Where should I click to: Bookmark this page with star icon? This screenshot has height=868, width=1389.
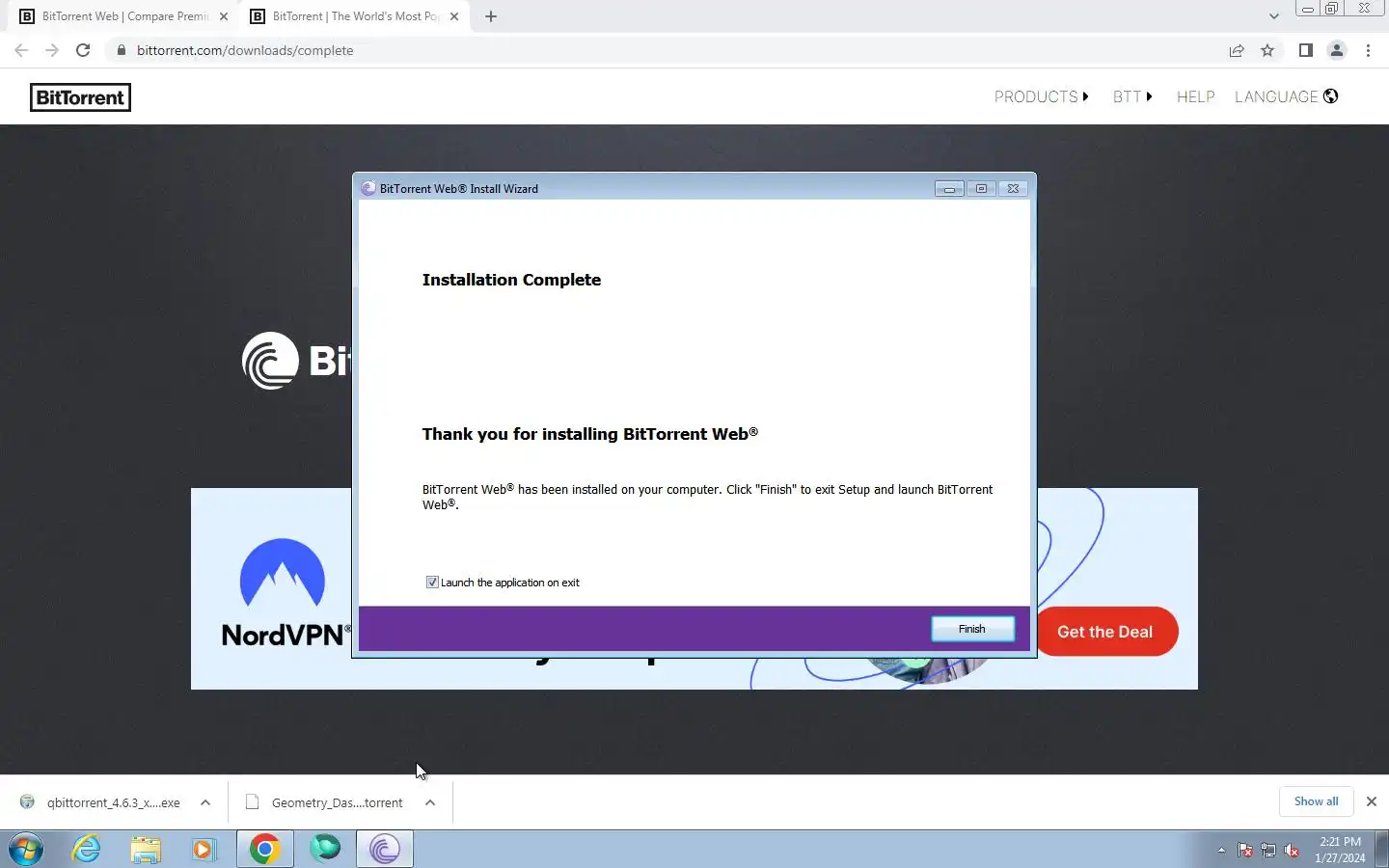click(x=1267, y=50)
